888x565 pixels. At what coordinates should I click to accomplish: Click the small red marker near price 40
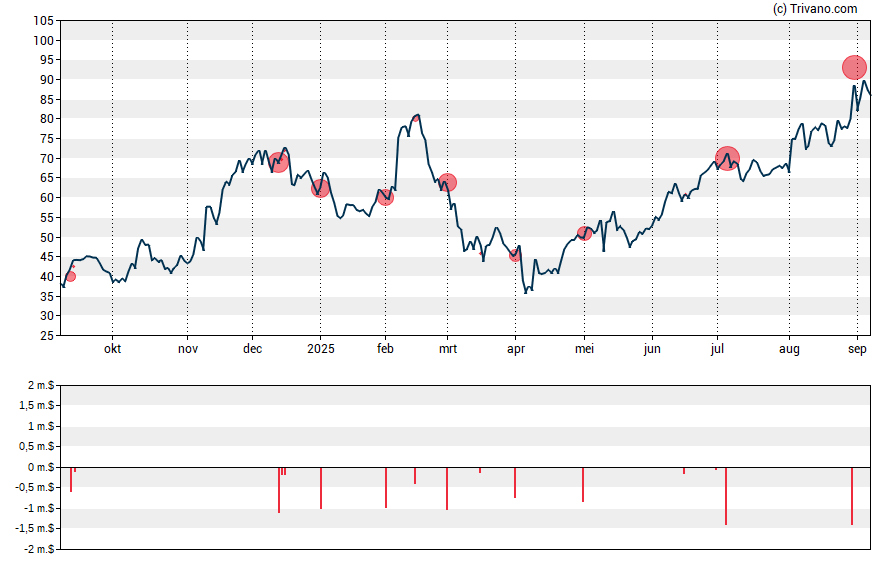pos(70,276)
